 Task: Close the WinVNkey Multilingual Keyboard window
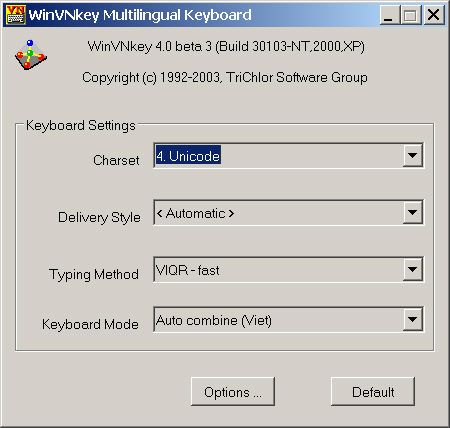pyautogui.click(x=434, y=15)
